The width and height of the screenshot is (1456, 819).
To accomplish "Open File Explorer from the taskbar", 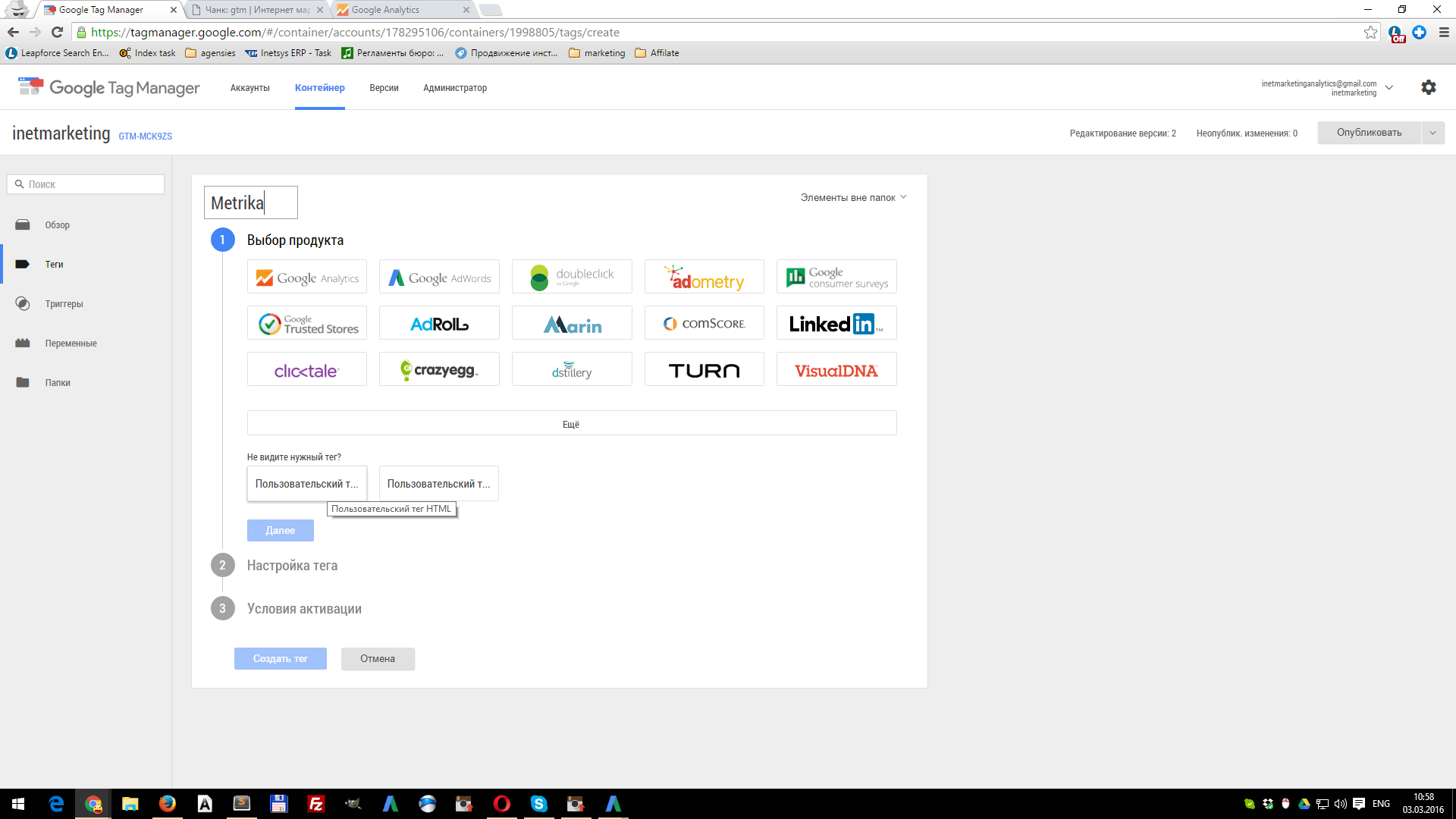I will tap(130, 804).
